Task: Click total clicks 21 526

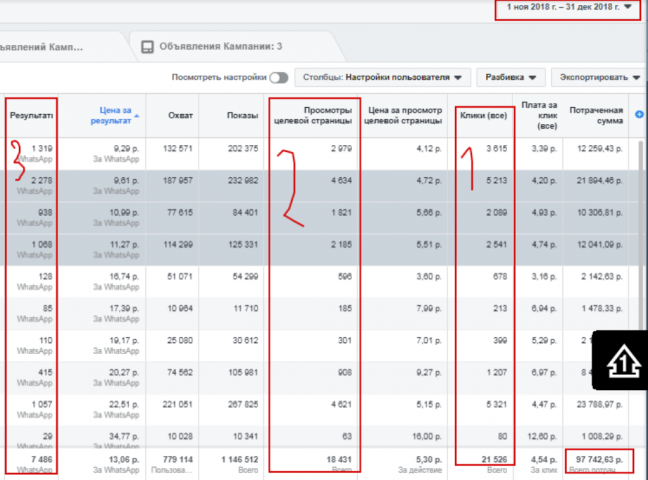Action: [x=494, y=459]
